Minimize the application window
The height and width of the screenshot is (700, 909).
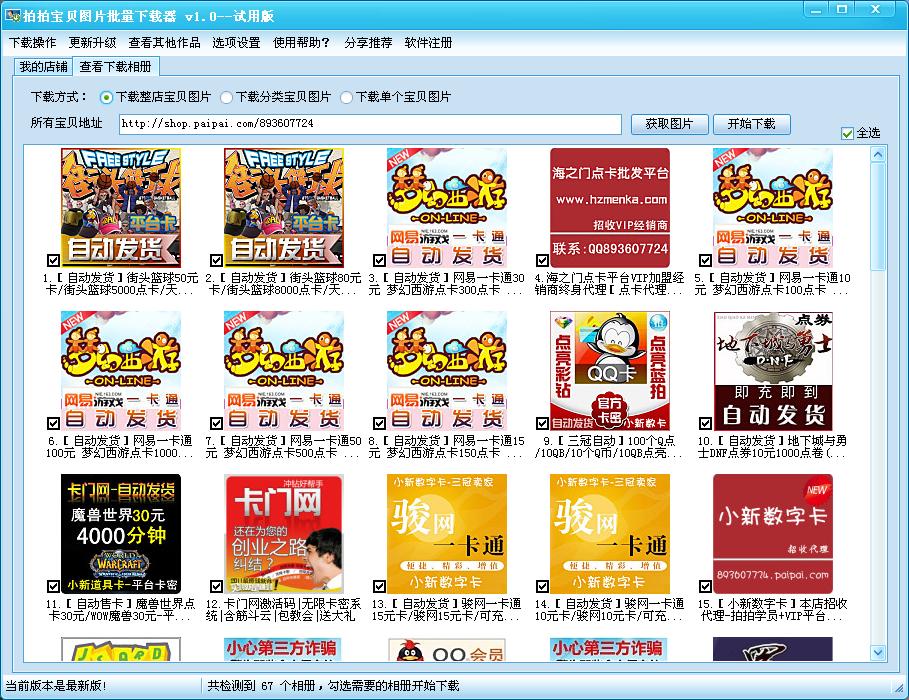(816, 9)
